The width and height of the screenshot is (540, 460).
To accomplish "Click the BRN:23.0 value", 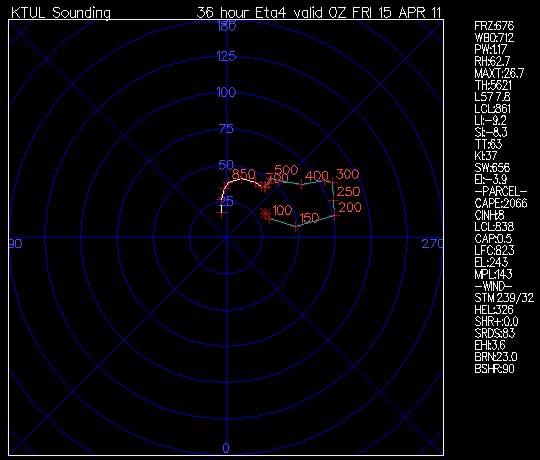I will pyautogui.click(x=496, y=357).
